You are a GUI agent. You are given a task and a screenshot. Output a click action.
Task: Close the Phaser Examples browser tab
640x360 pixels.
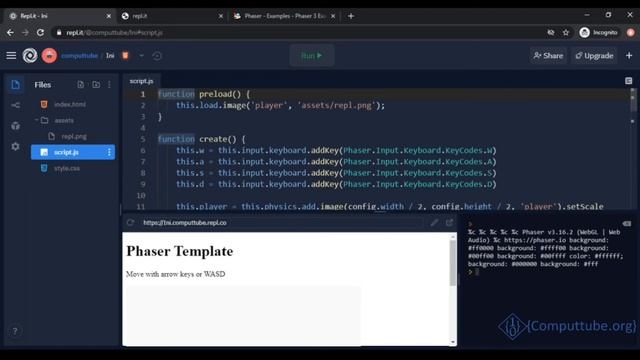click(x=333, y=16)
